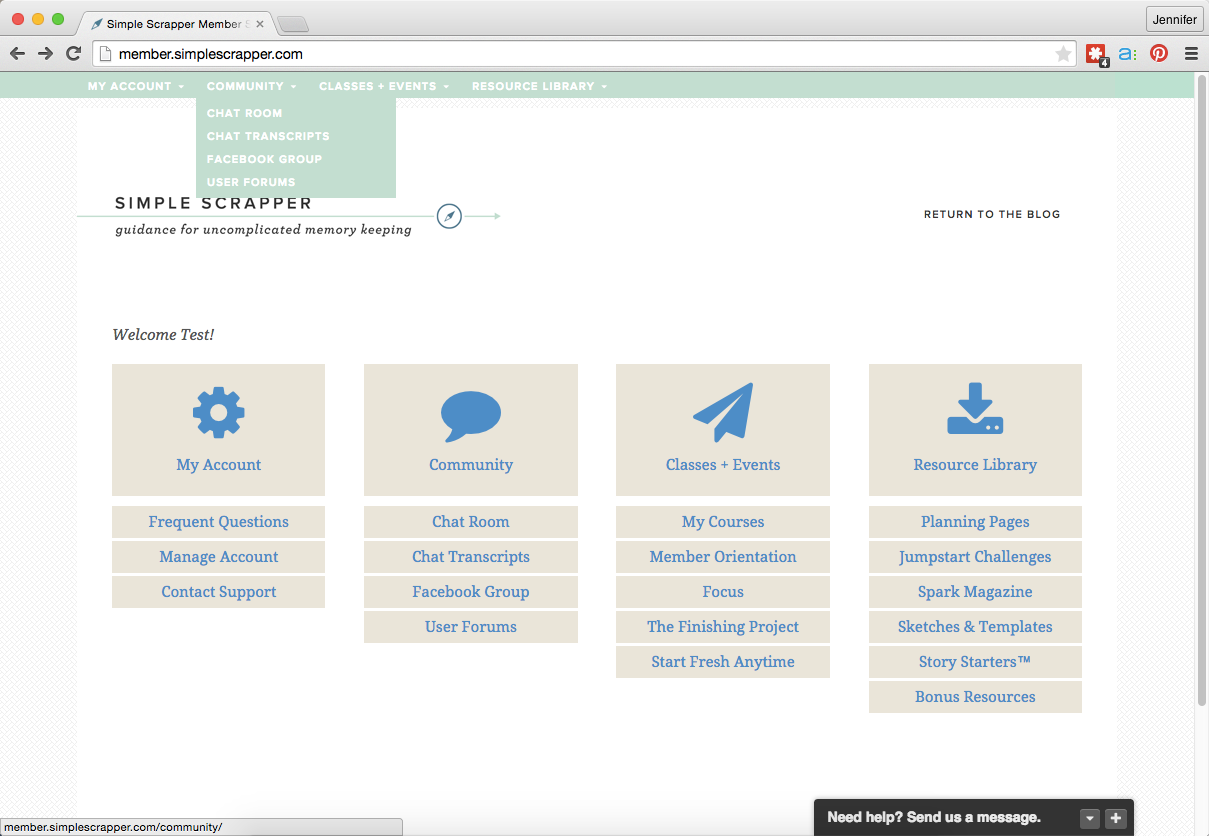The image size is (1209, 836).
Task: Open the Pinterest browser extension
Action: click(x=1159, y=54)
